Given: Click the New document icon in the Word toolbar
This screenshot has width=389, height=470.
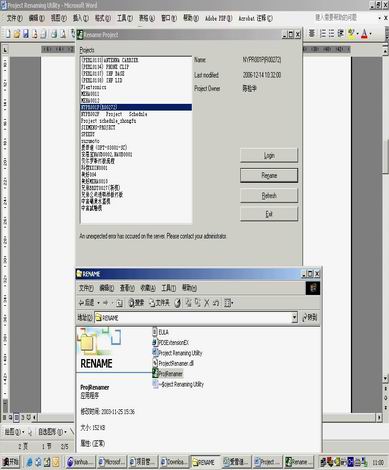Looking at the screenshot, I should [x=8, y=34].
